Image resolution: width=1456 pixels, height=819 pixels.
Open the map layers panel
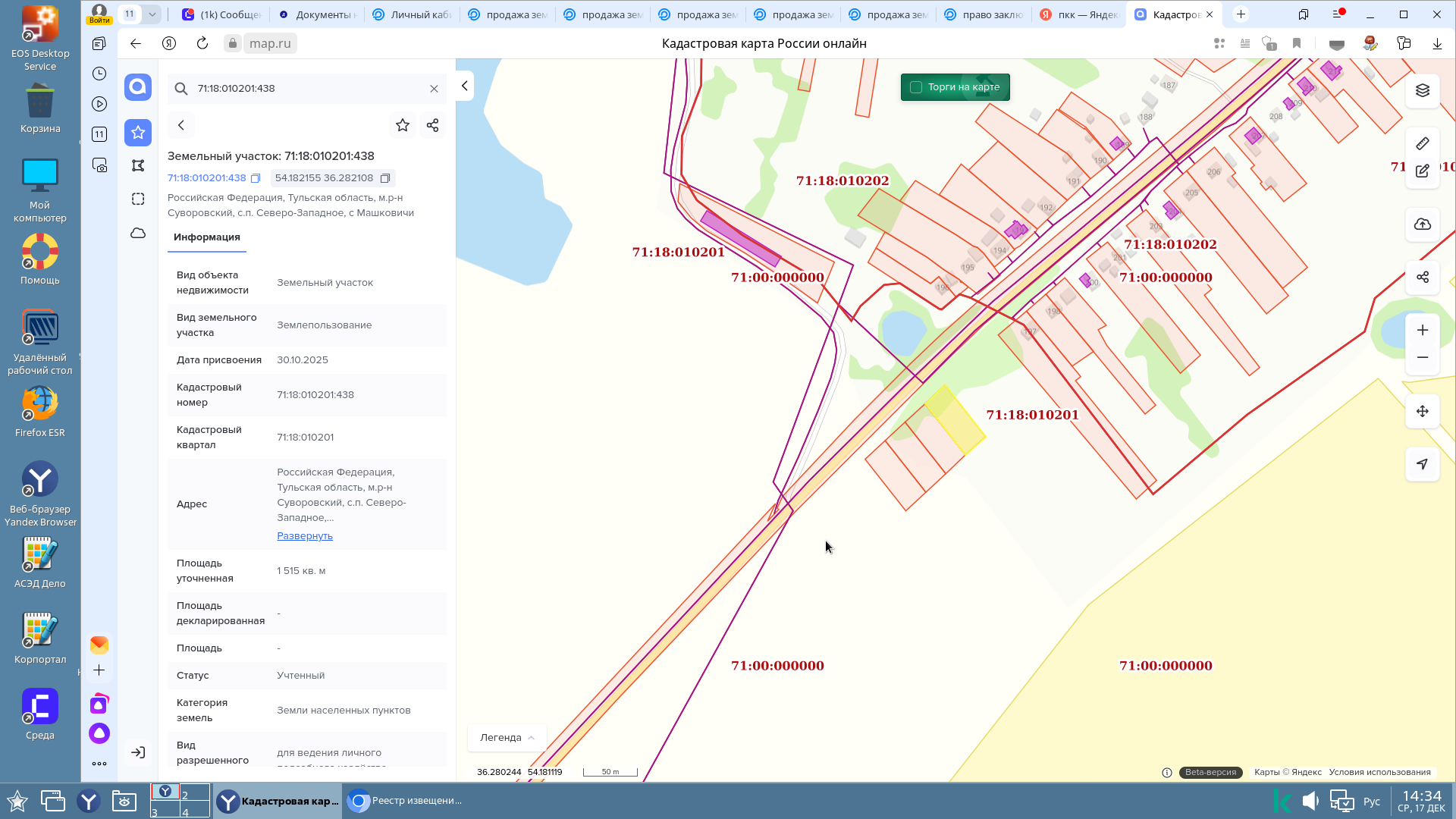pos(1422,90)
